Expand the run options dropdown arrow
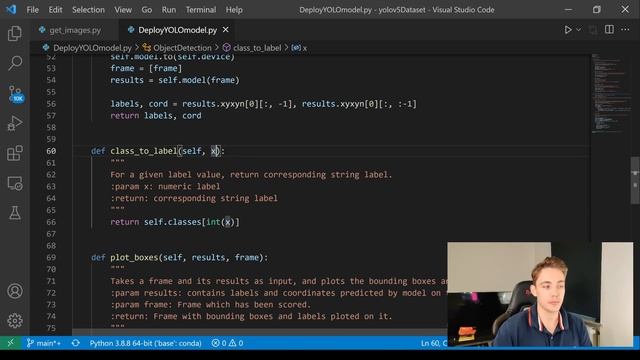640x360 pixels. (x=578, y=30)
